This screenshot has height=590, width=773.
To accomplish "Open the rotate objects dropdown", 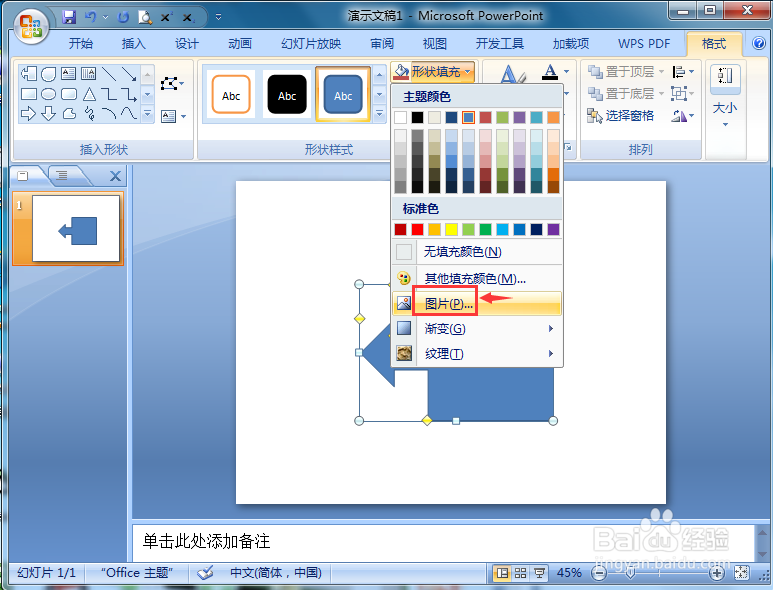I will point(683,116).
